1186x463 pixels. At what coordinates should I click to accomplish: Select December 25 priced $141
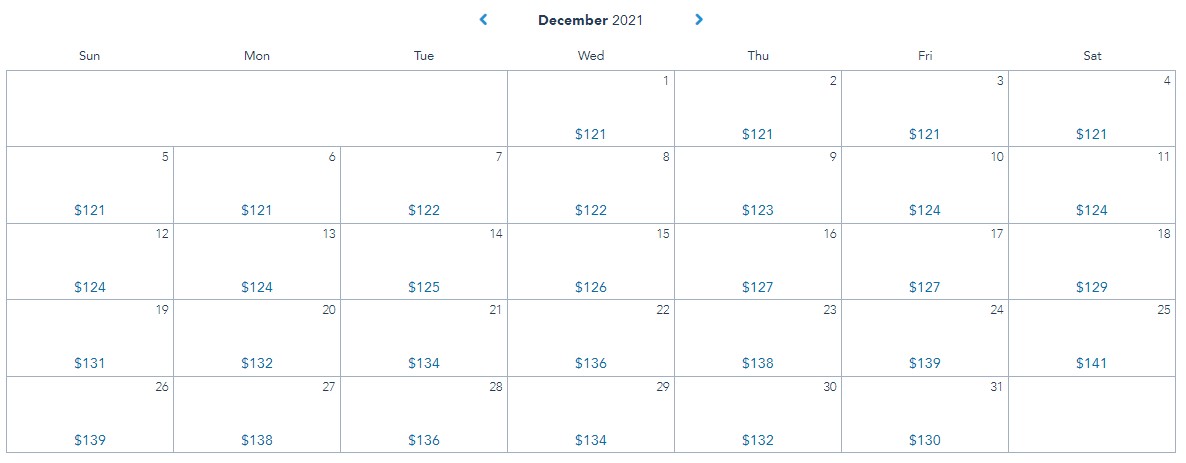click(x=1092, y=338)
